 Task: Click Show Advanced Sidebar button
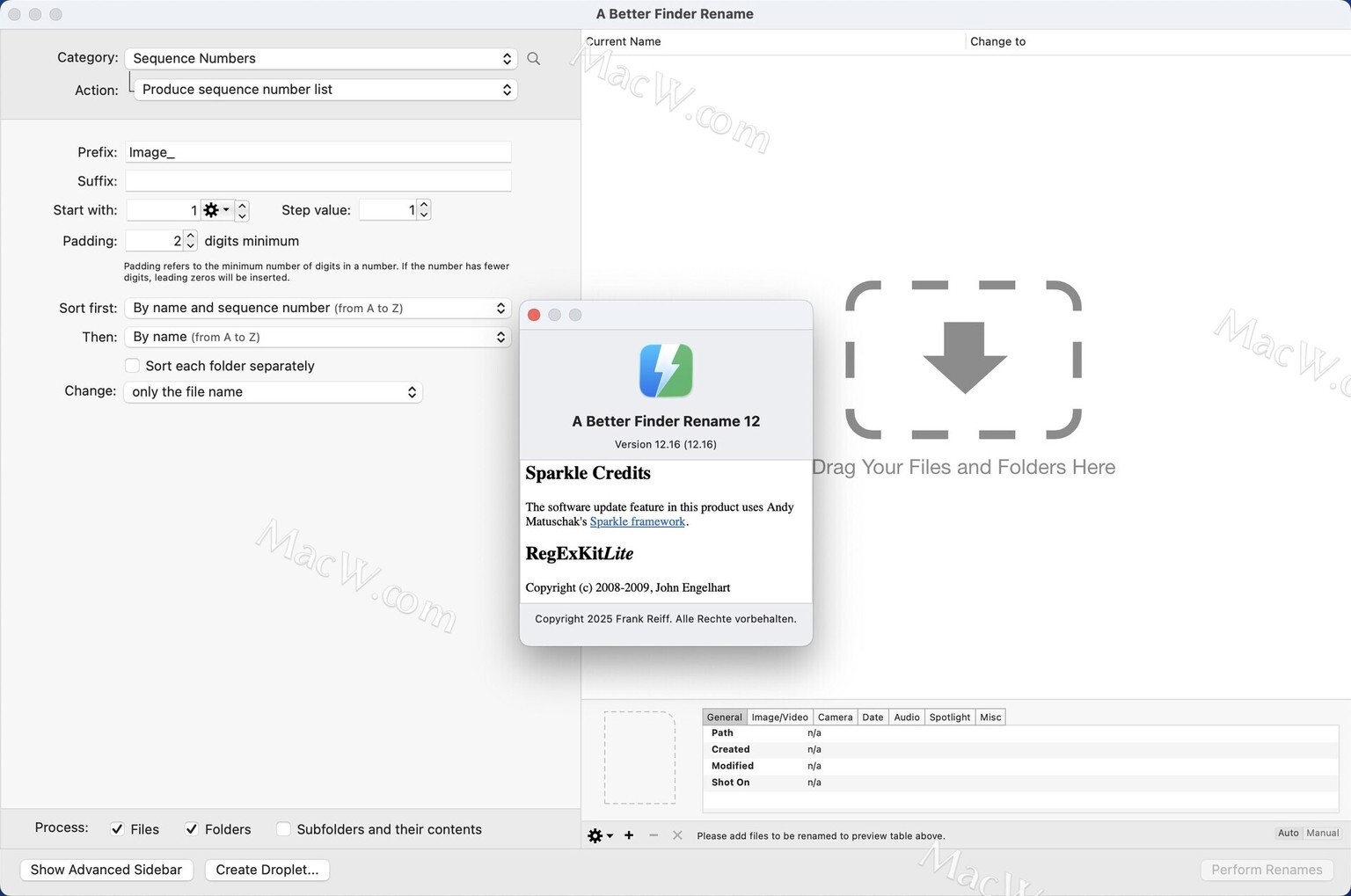coord(106,870)
